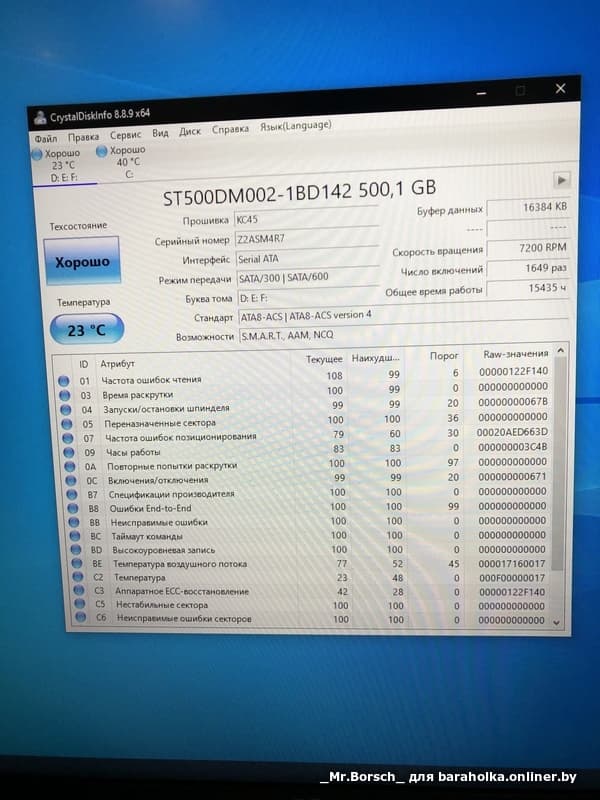Click status icon for attribute 04
600x800 pixels.
(66, 410)
